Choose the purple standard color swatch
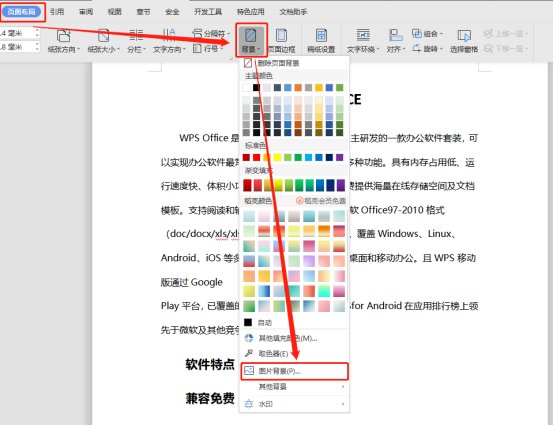The width and height of the screenshot is (554, 426). point(340,157)
